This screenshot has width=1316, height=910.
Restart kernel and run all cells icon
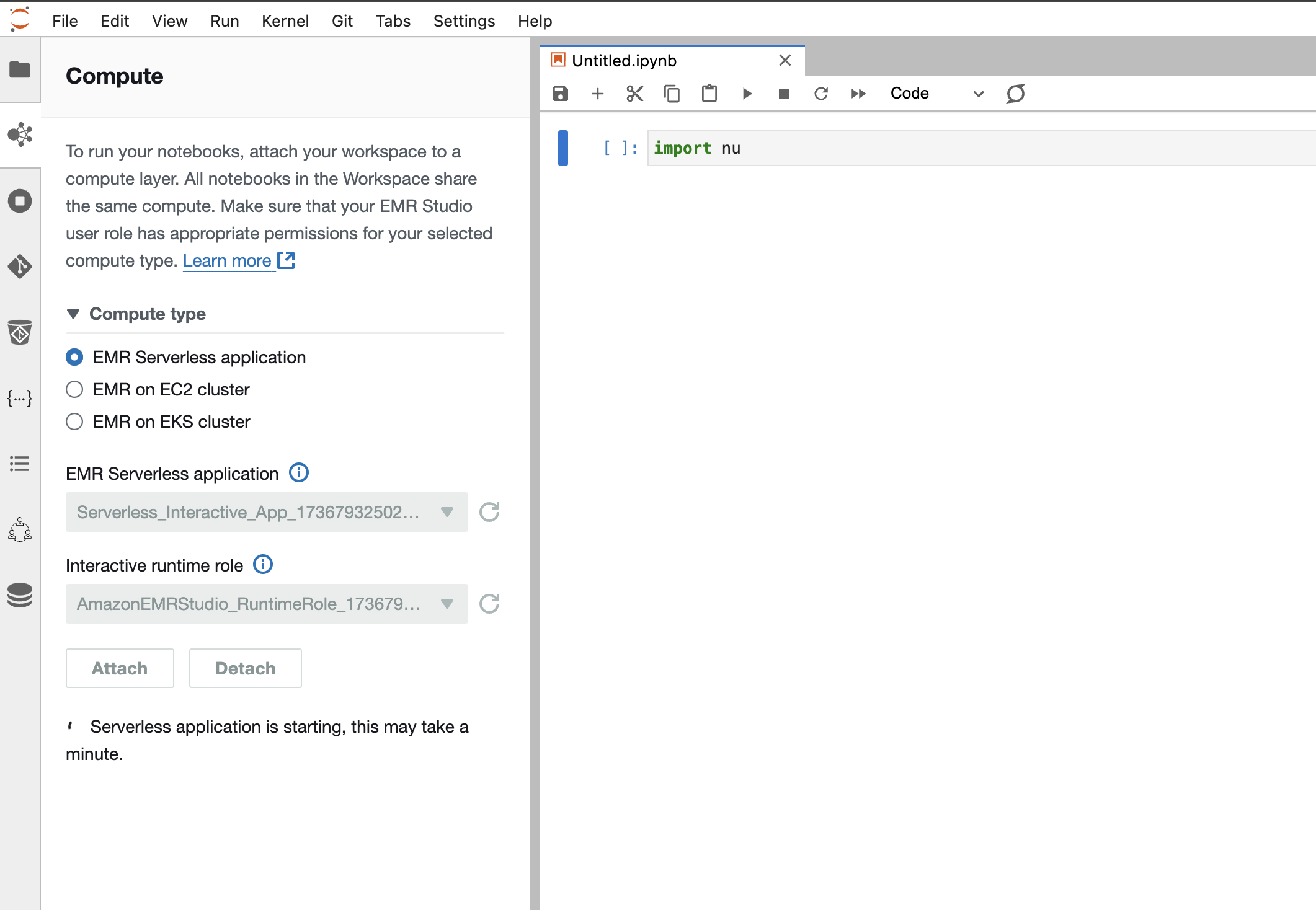[x=858, y=94]
